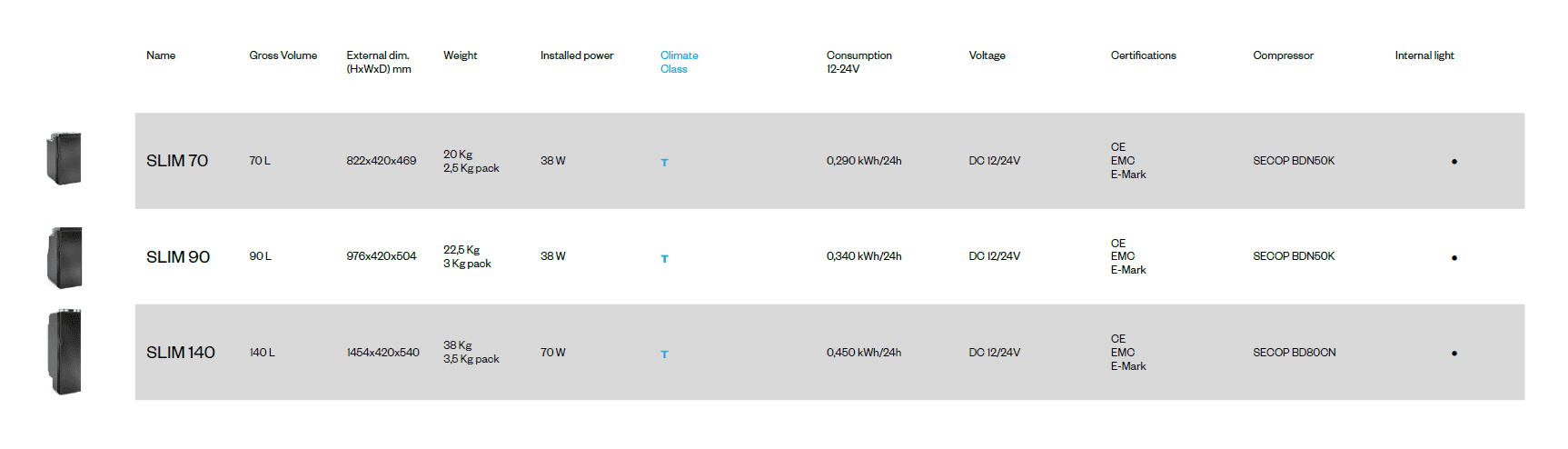Select the SLIM 70 product name

(177, 161)
